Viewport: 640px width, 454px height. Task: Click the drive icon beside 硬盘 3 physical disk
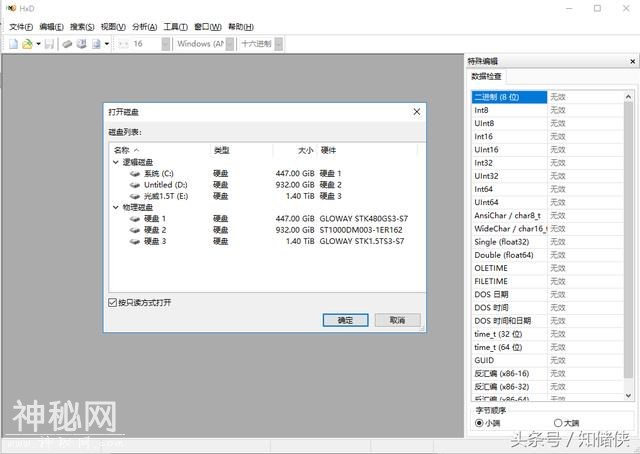(135, 241)
